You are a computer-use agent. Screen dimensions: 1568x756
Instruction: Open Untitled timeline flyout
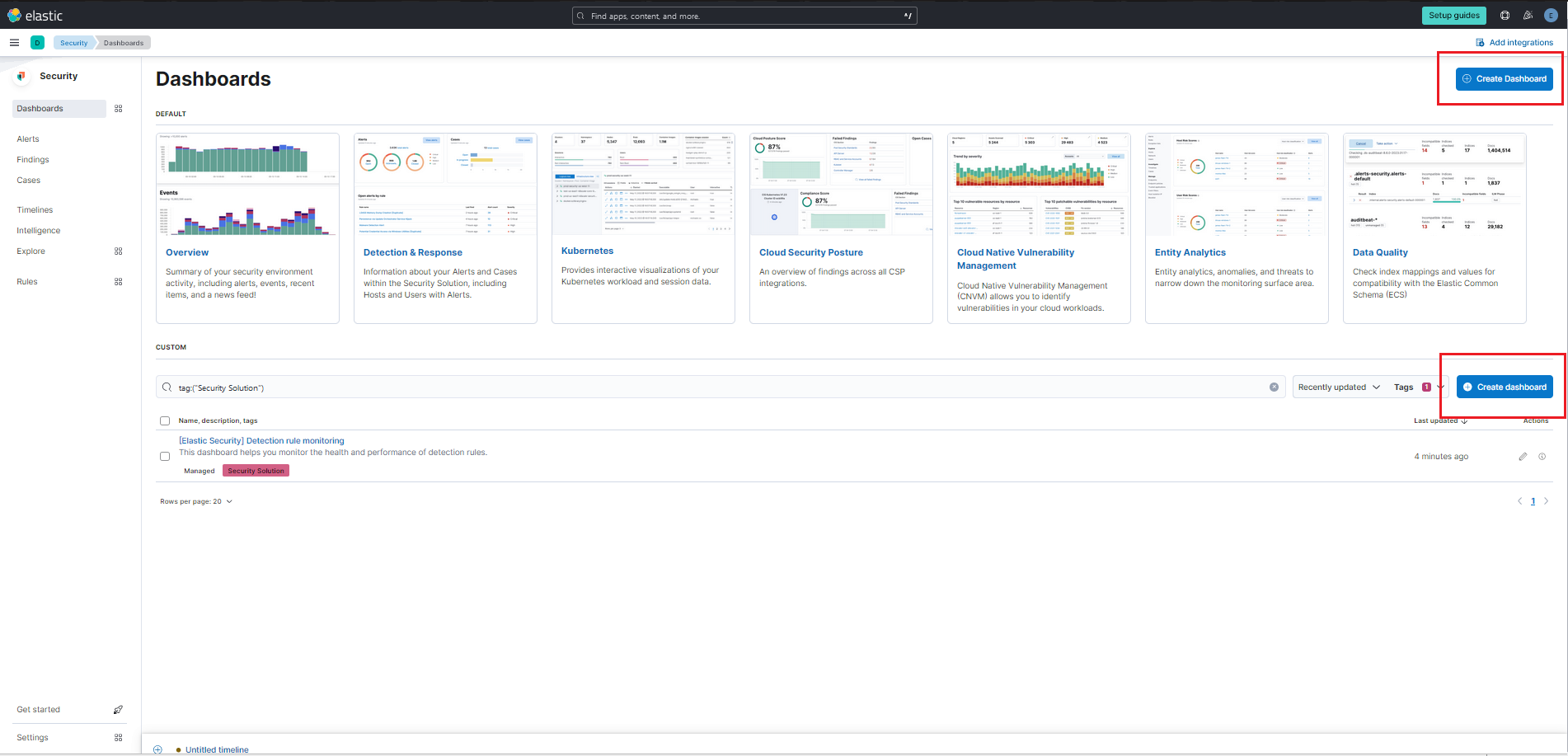click(217, 749)
